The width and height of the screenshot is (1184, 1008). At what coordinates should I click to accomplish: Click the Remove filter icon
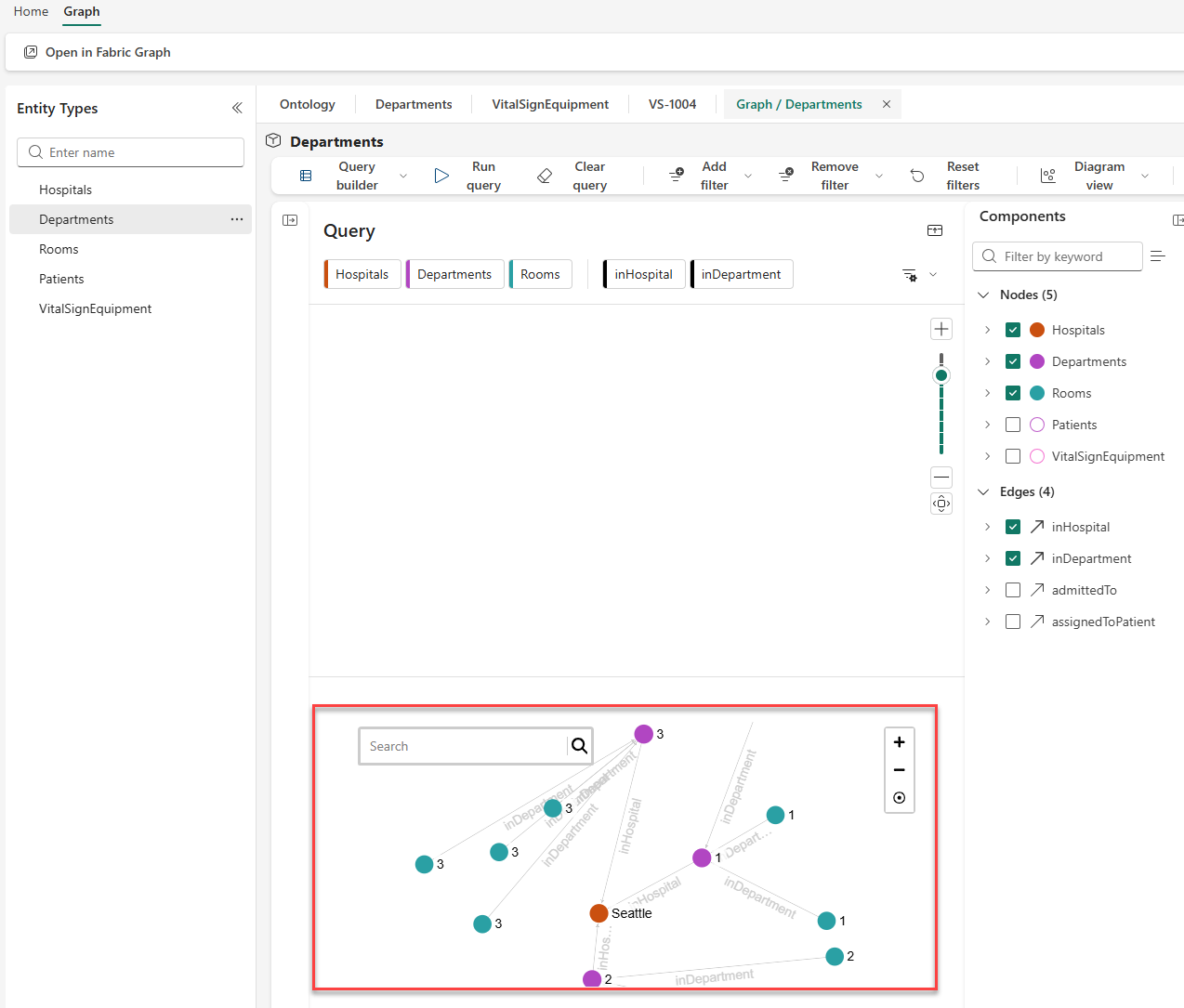click(x=786, y=175)
